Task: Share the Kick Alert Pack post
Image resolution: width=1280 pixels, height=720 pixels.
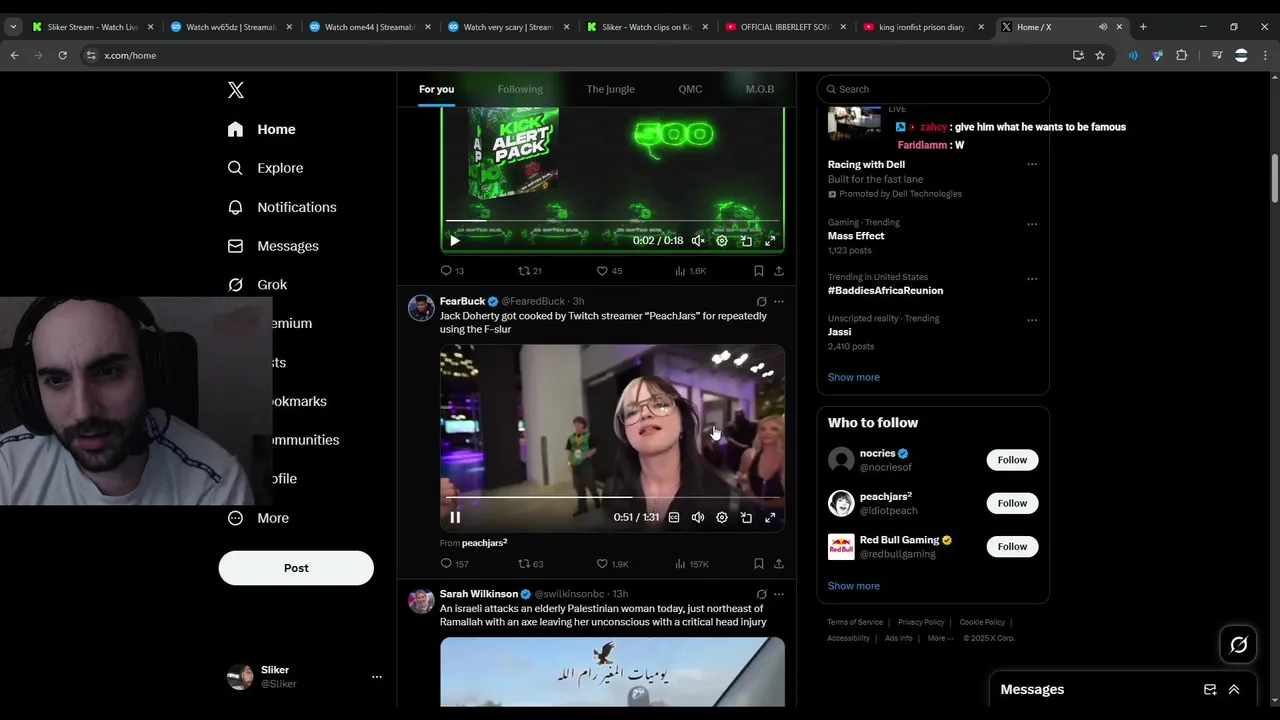Action: [779, 271]
